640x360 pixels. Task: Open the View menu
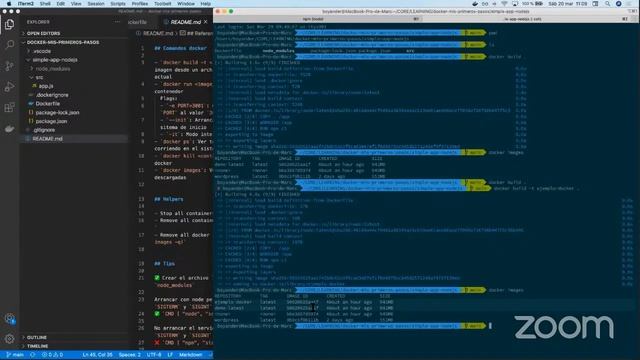click(76, 4)
